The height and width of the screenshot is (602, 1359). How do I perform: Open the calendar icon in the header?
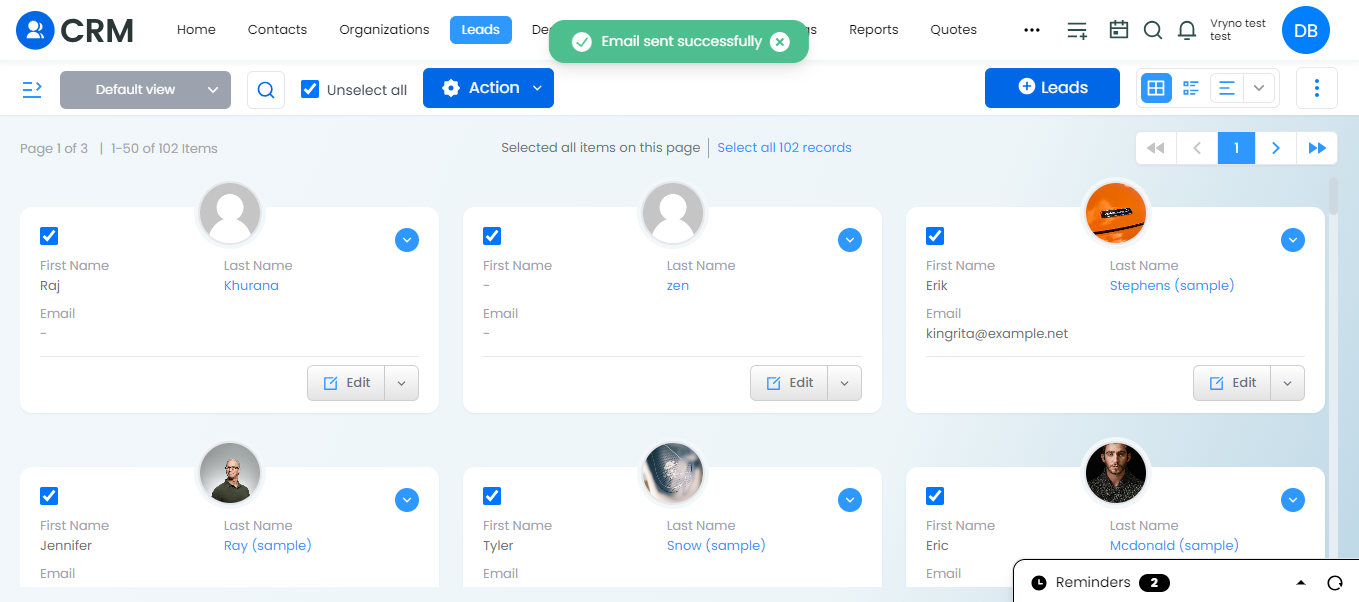point(1119,30)
